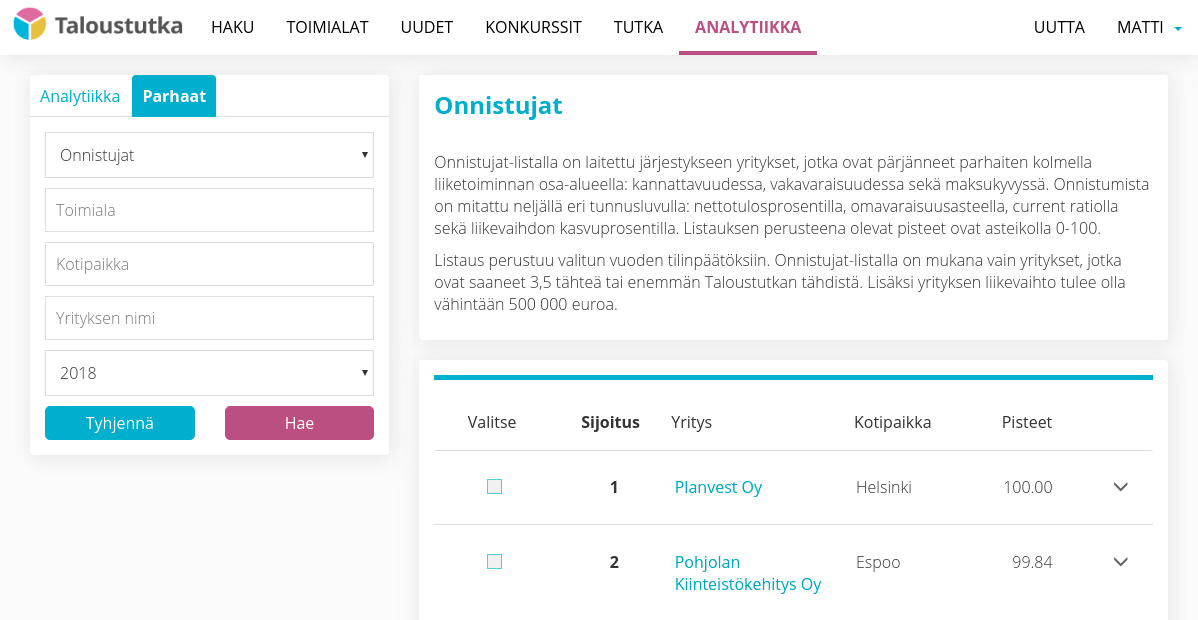Expand the Pohjolan Kiinteistökehitys Oy row chevron
The height and width of the screenshot is (620, 1198).
(x=1120, y=562)
